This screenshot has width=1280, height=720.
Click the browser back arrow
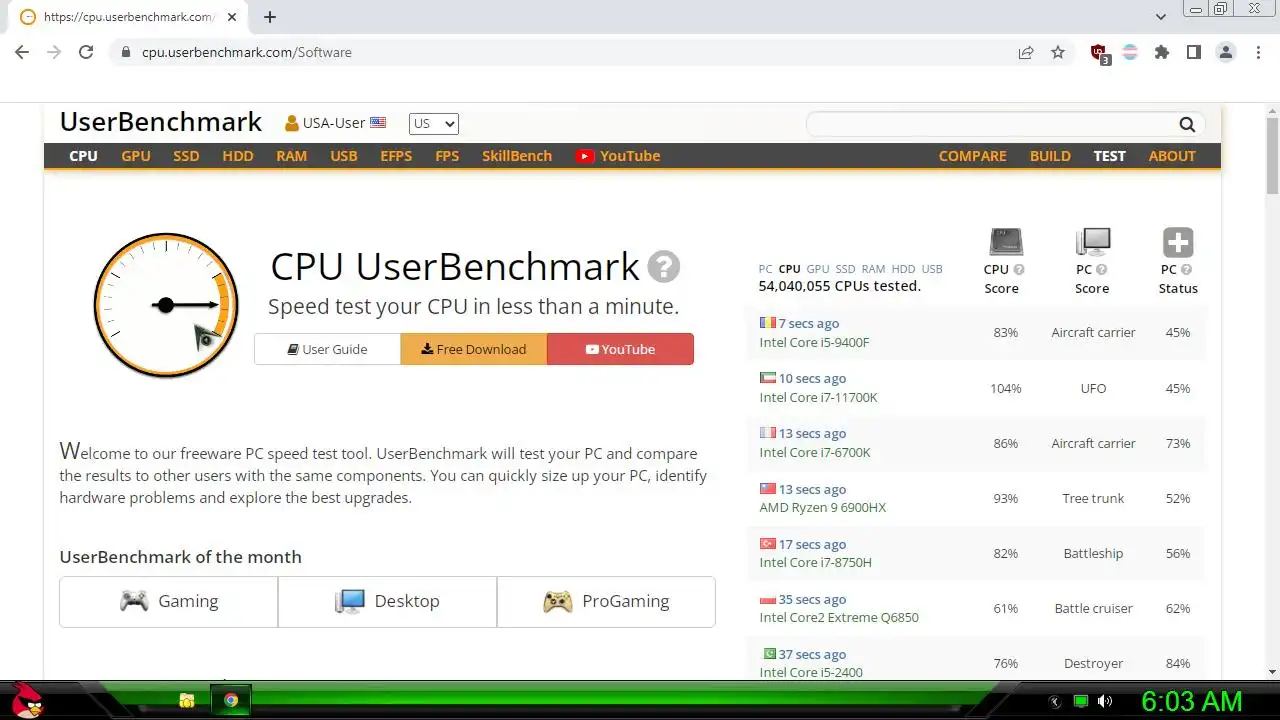coord(22,52)
